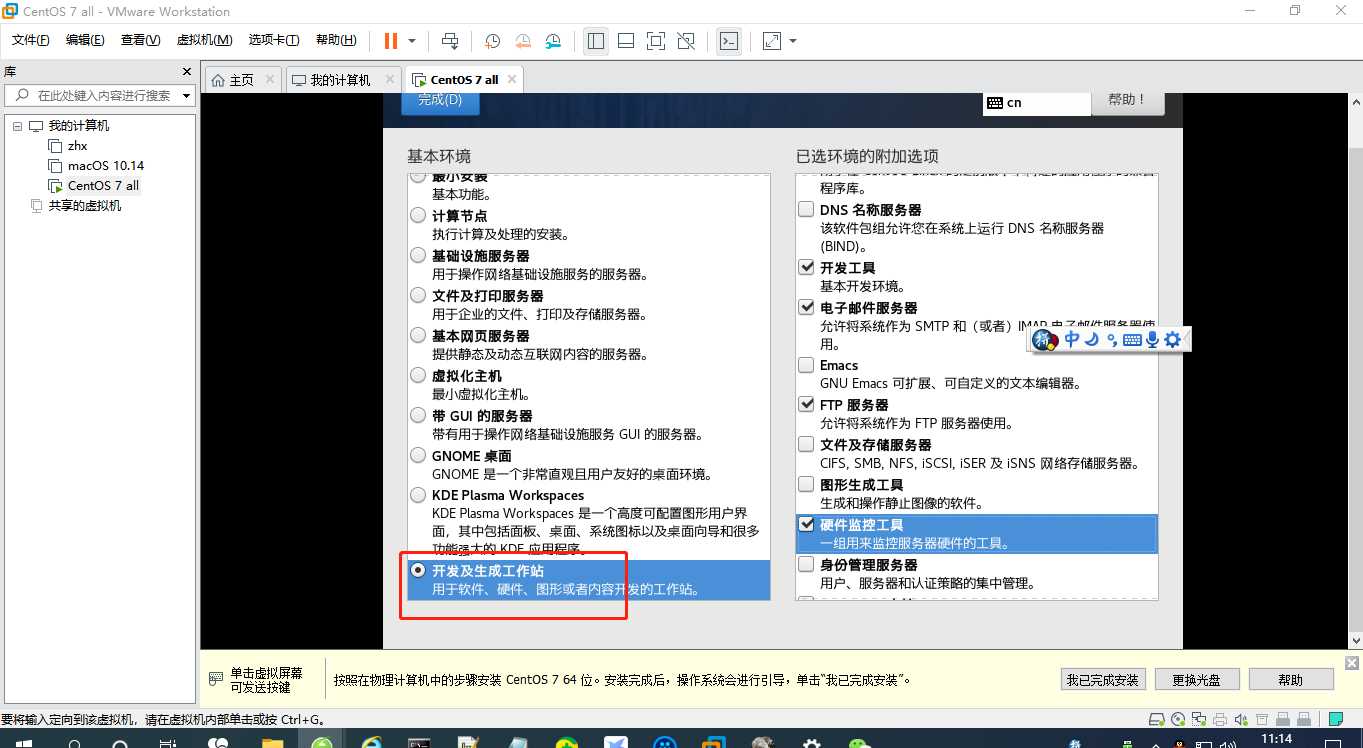Select the GNOME 桌面 radio button
The width and height of the screenshot is (1363, 748).
pos(418,455)
